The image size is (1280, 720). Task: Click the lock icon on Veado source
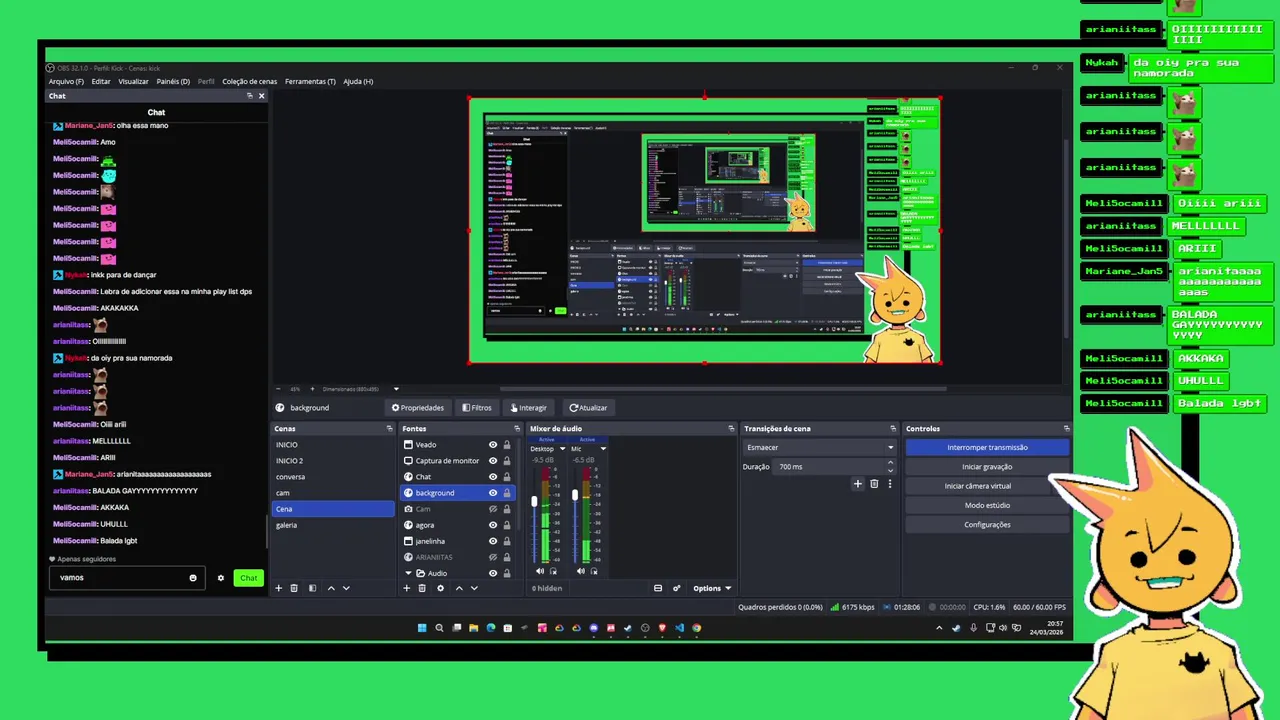tap(507, 445)
